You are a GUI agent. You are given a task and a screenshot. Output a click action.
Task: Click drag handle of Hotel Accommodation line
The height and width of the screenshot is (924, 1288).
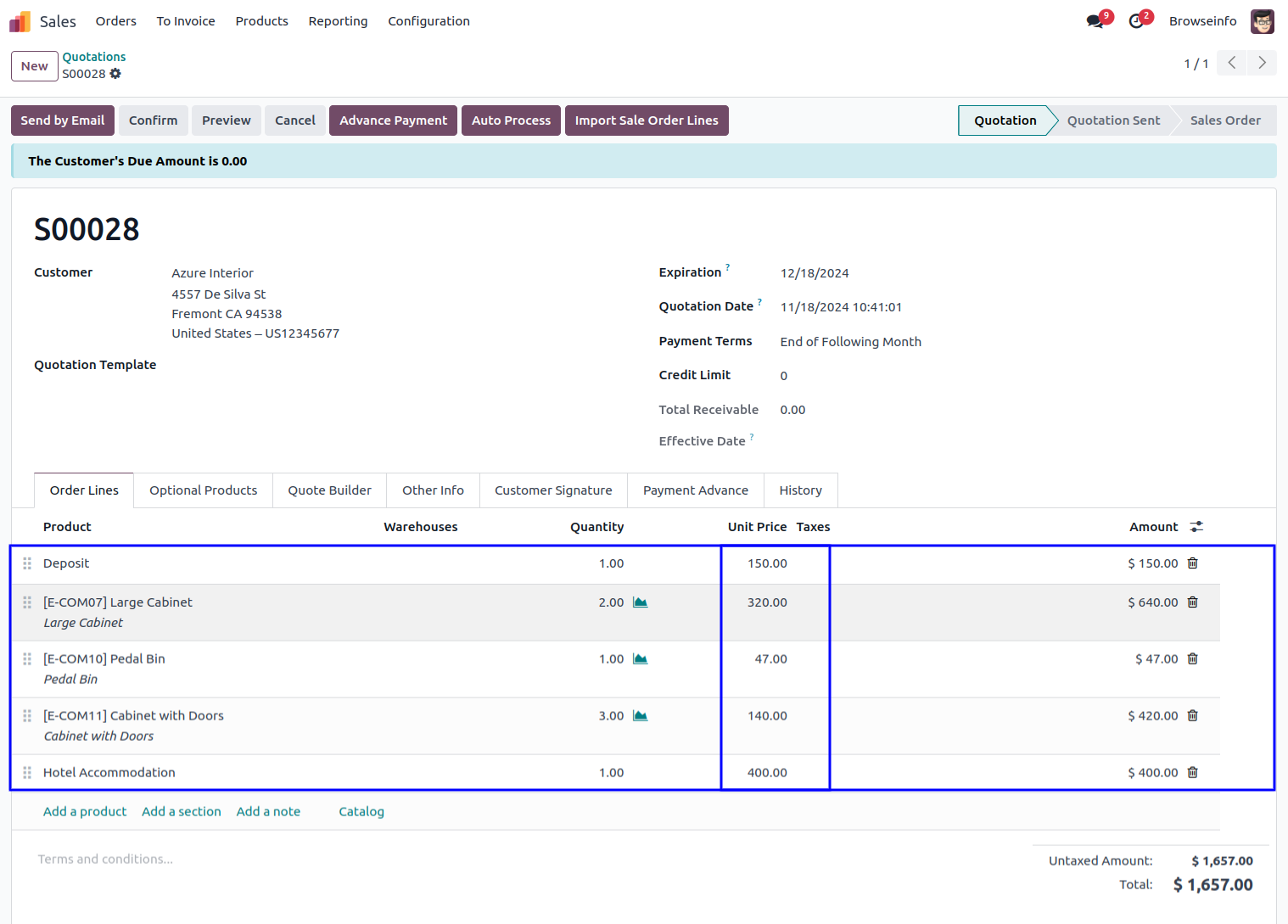pos(27,773)
